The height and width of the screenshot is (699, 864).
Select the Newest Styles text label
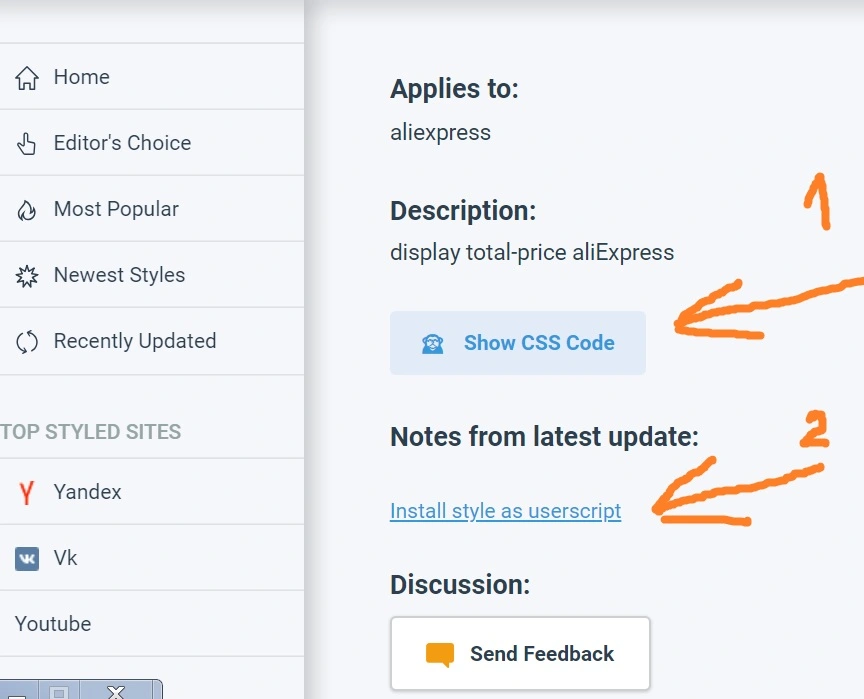(x=120, y=275)
